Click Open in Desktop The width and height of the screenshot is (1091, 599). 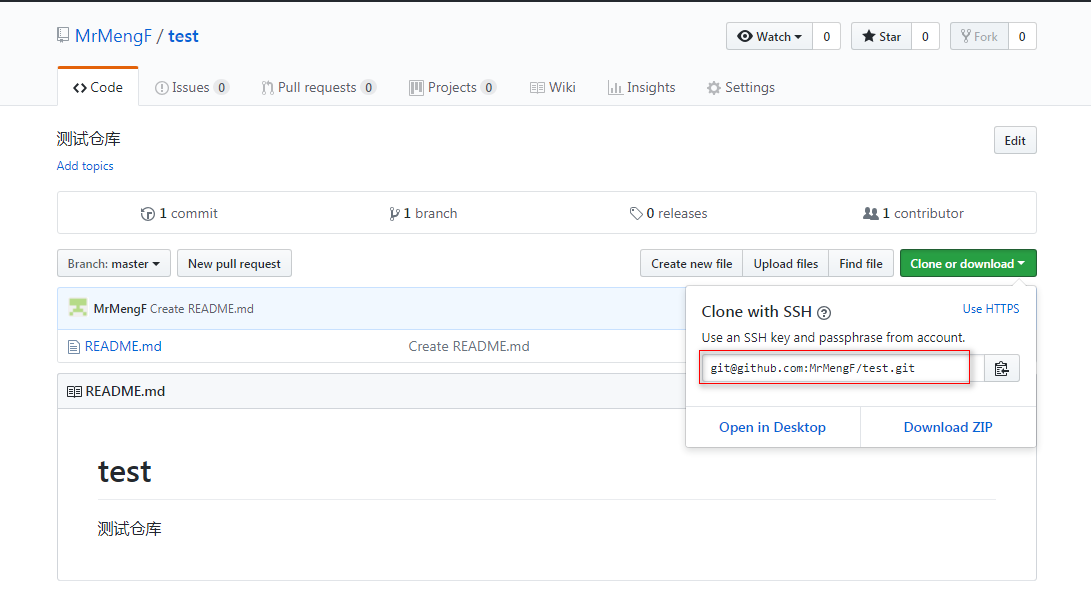click(772, 427)
